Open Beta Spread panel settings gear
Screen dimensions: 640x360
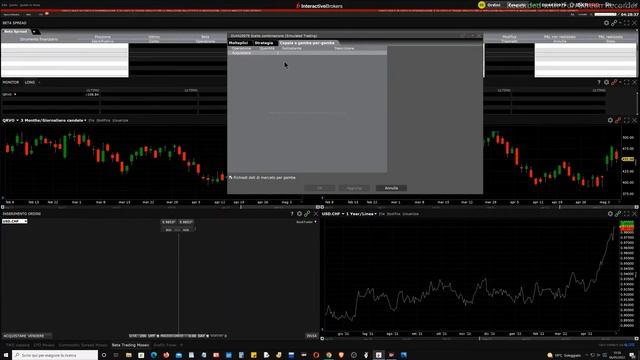coord(606,23)
